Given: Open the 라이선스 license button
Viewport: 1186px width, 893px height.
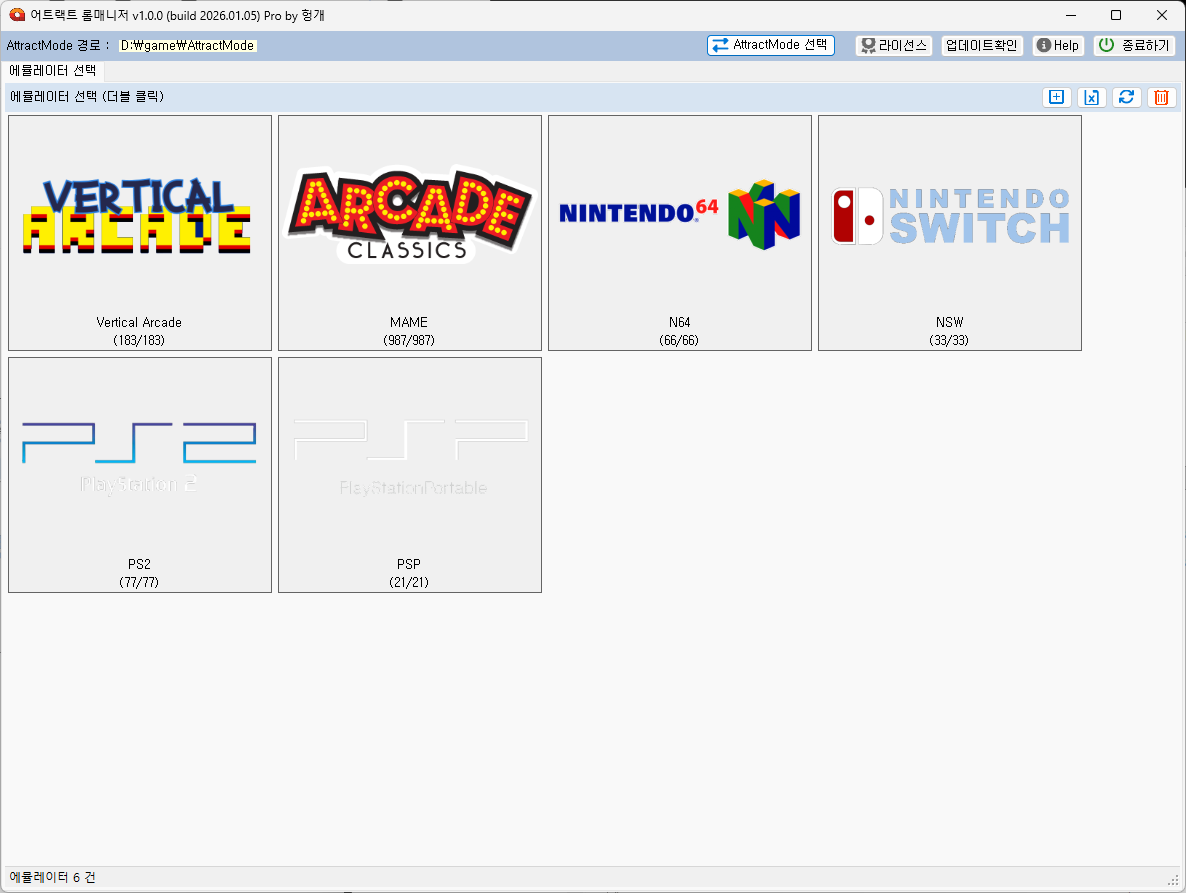Looking at the screenshot, I should click(x=894, y=45).
